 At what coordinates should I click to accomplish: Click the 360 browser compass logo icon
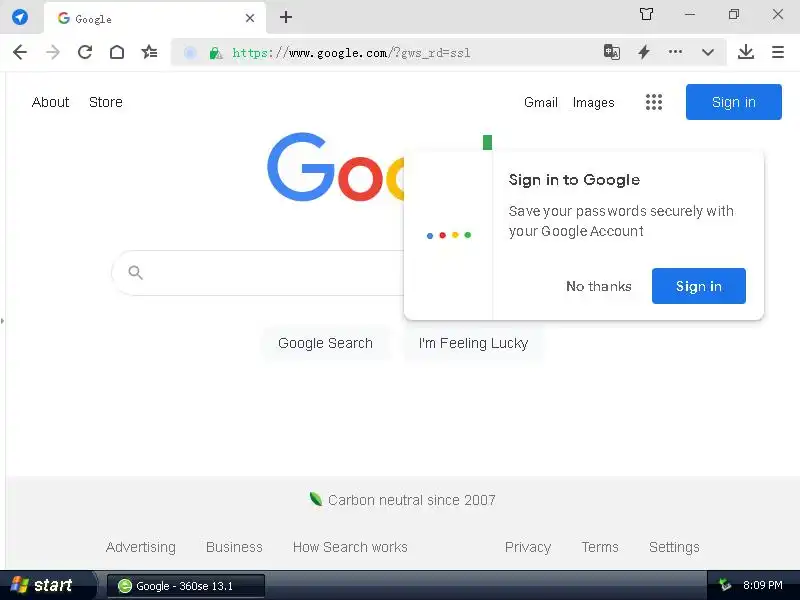20,17
